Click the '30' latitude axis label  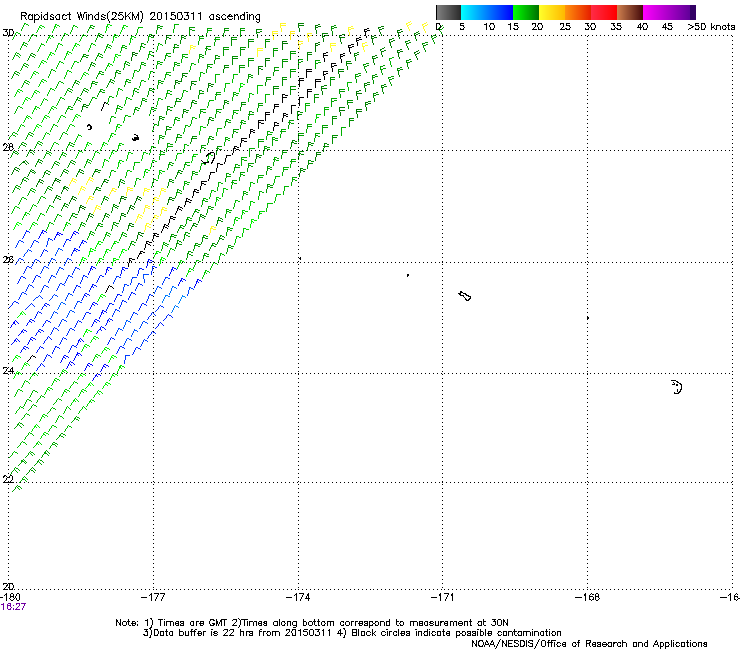(8, 33)
